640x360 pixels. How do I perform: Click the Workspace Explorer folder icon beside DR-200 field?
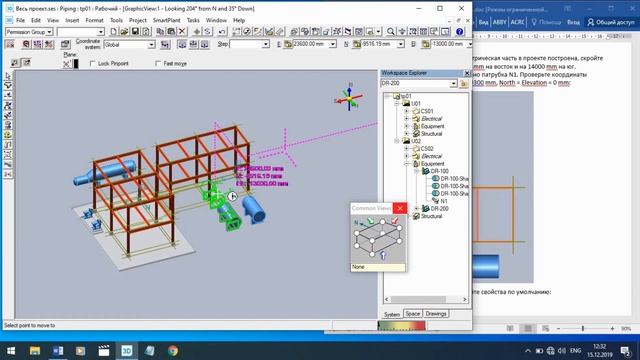point(463,84)
